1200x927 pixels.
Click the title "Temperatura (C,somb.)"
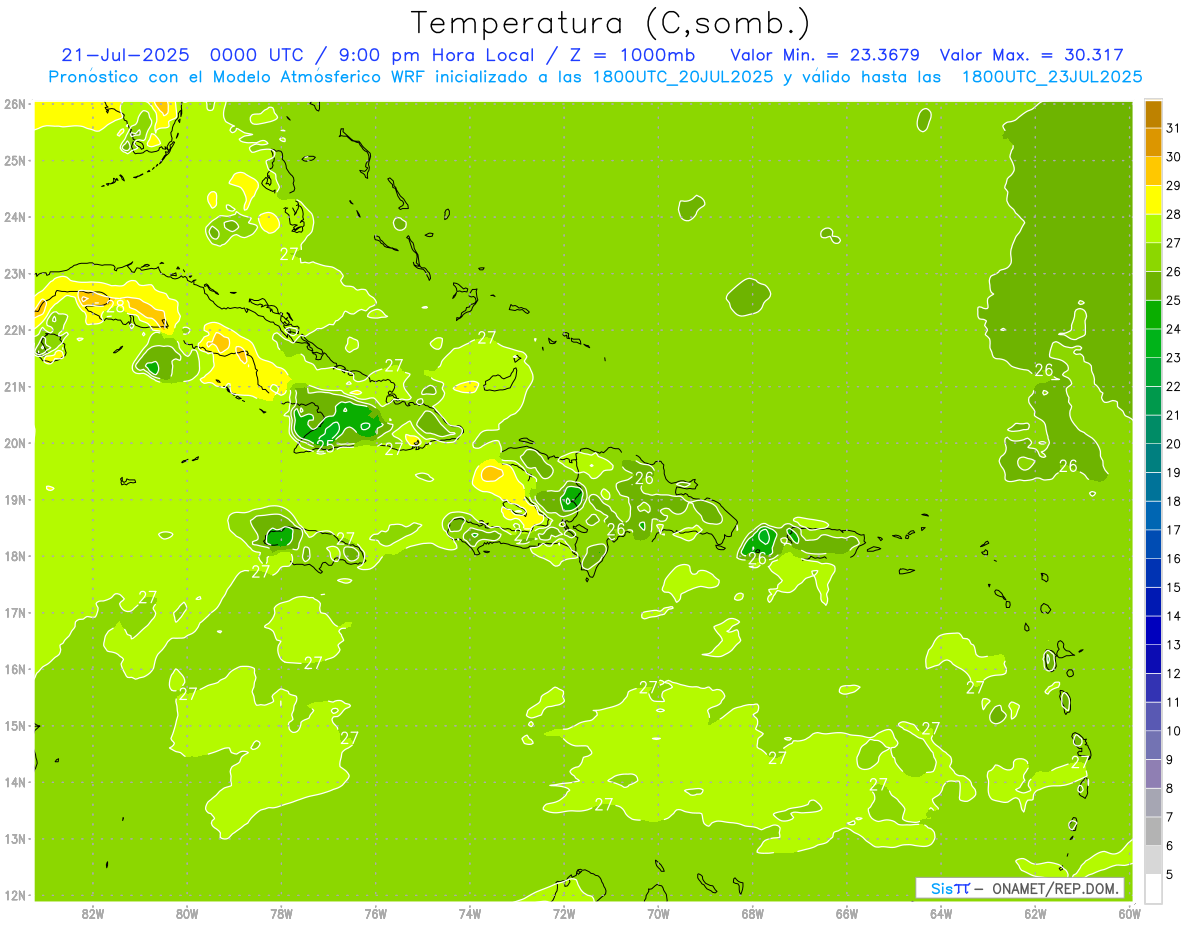[610, 23]
